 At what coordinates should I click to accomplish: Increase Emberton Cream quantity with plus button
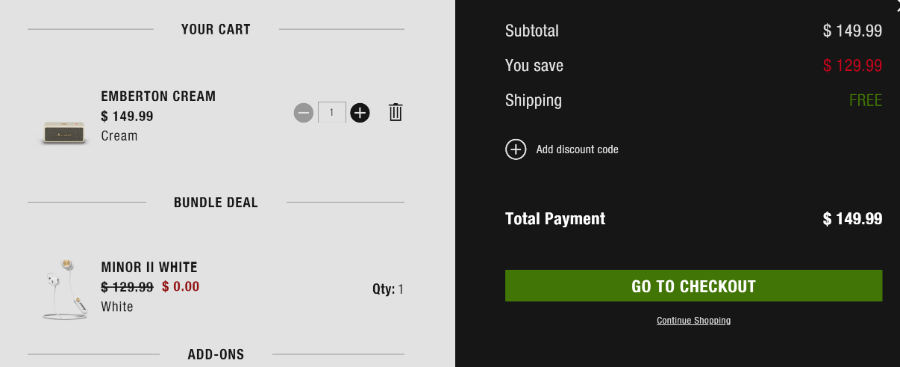[x=360, y=113]
